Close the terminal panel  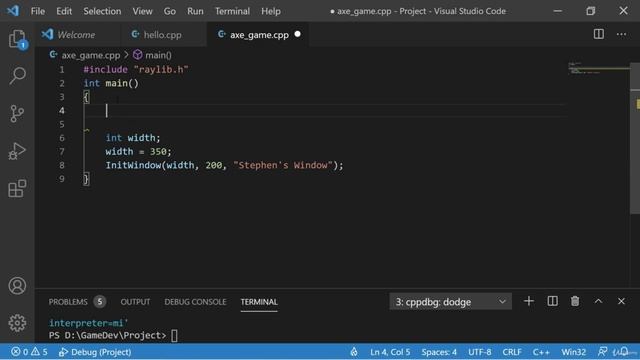pyautogui.click(x=621, y=301)
